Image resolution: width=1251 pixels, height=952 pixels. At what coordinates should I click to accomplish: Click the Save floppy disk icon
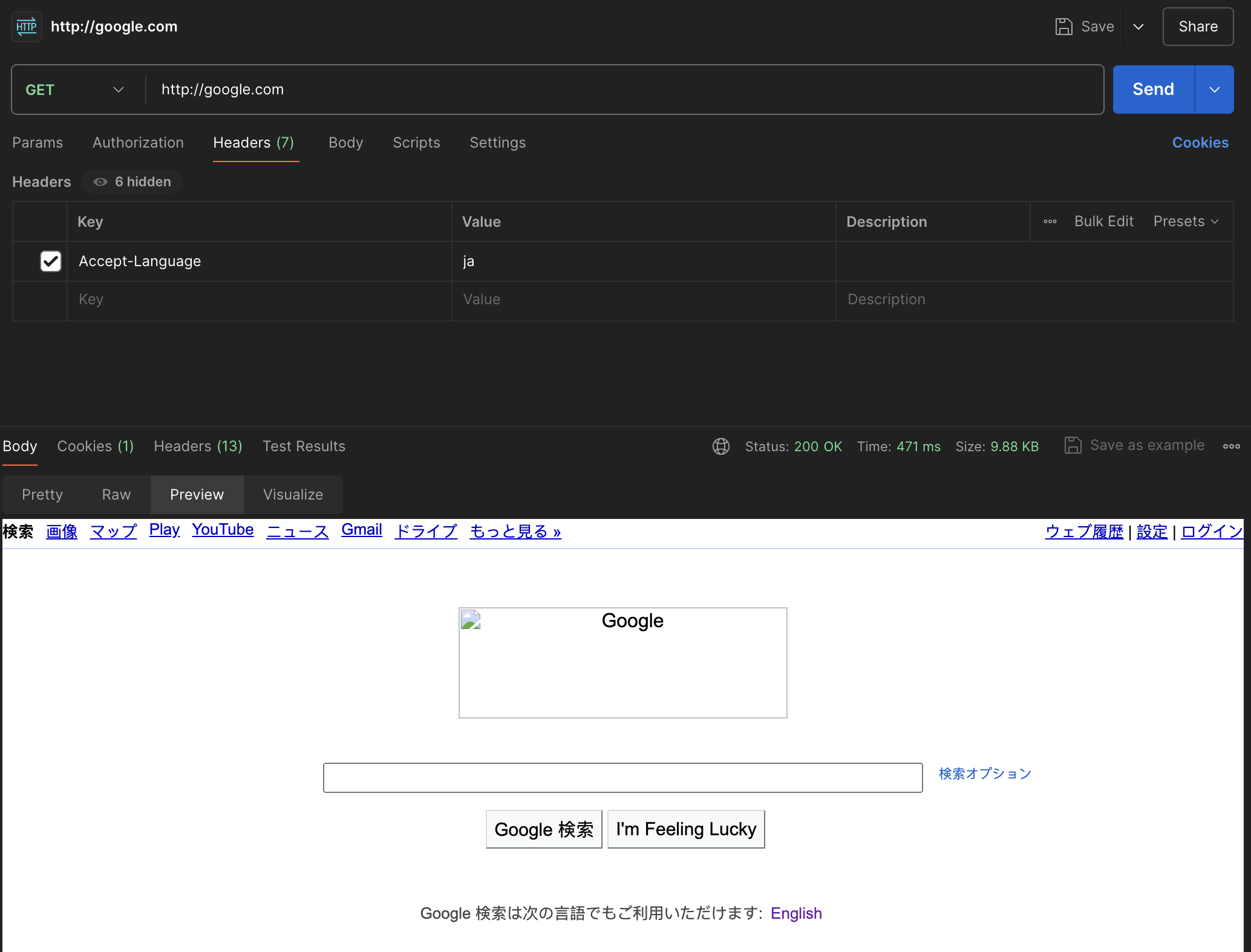coord(1063,27)
